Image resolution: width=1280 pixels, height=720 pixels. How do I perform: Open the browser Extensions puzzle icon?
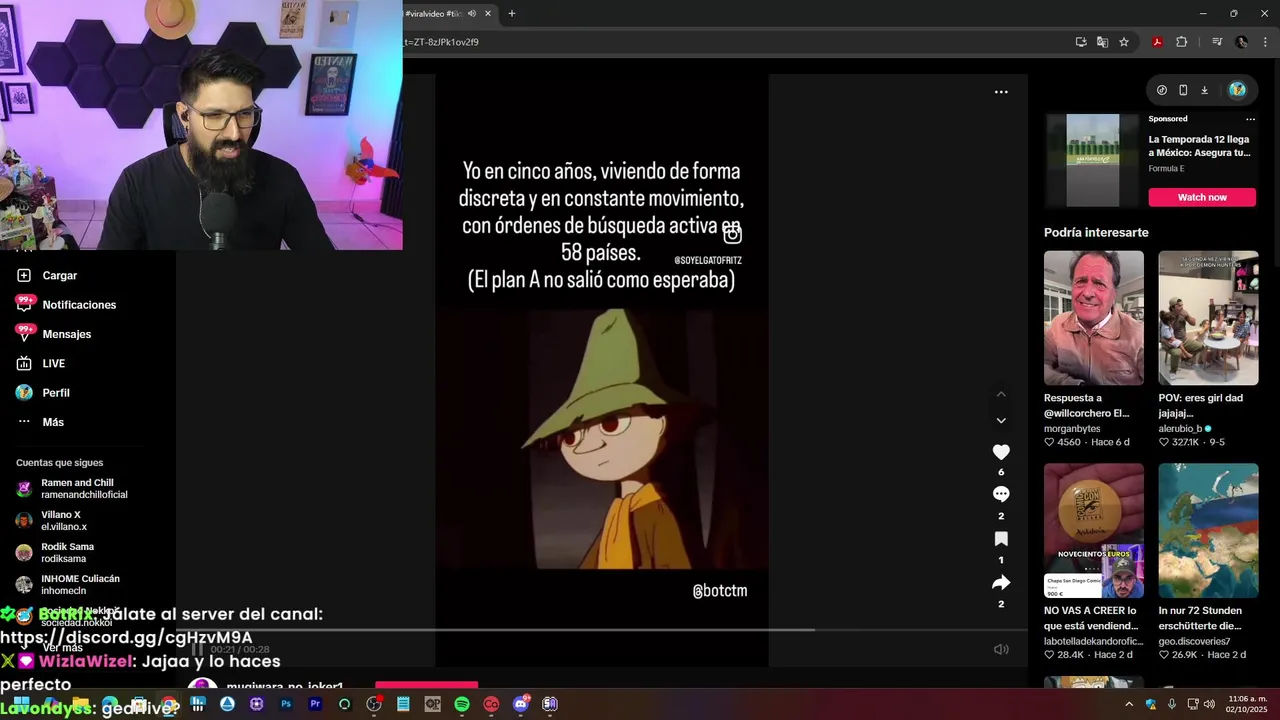(x=1181, y=42)
